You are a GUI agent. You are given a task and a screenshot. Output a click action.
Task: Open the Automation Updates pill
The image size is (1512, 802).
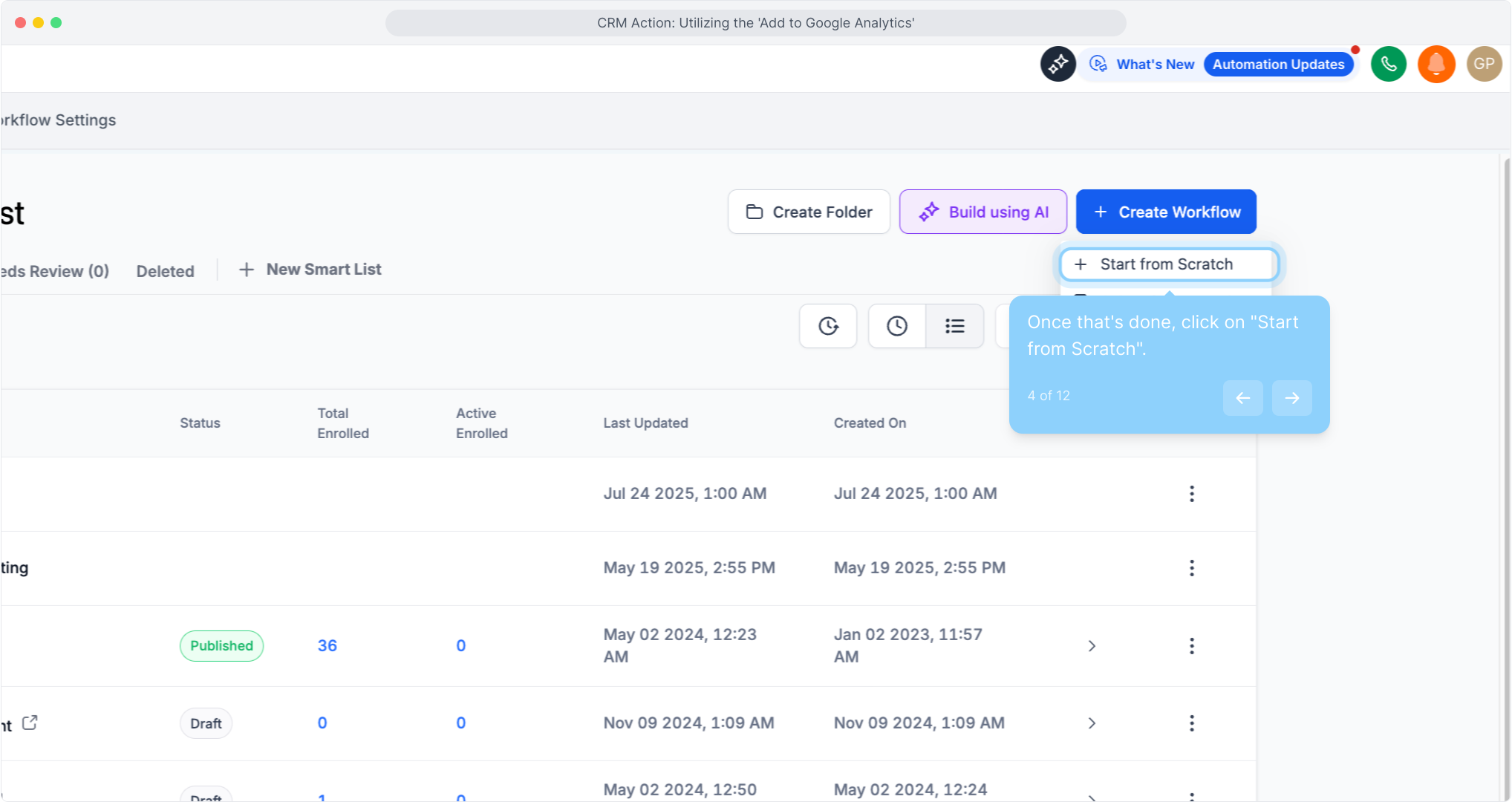[1277, 65]
